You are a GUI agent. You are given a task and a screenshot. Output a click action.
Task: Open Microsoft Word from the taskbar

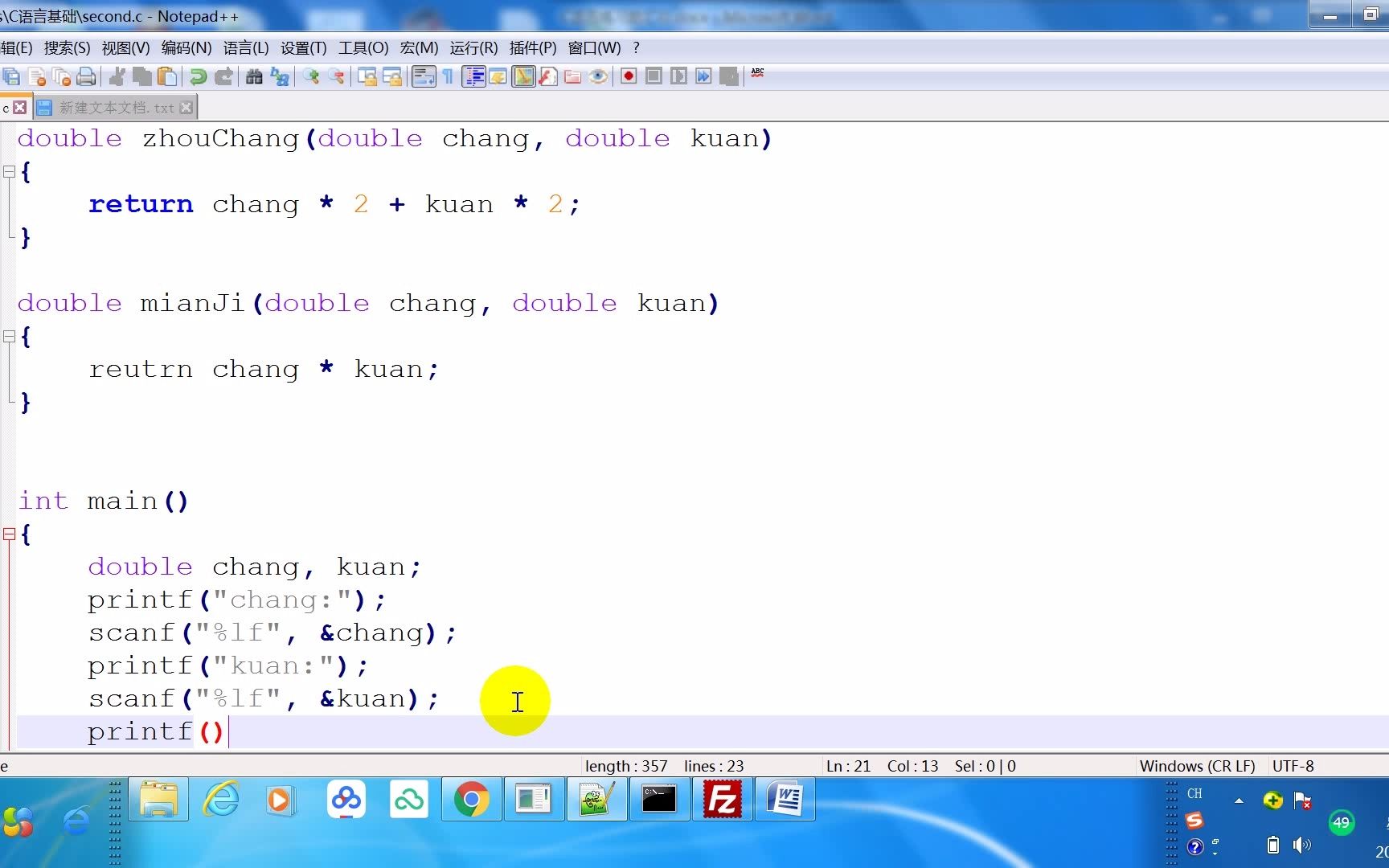785,800
